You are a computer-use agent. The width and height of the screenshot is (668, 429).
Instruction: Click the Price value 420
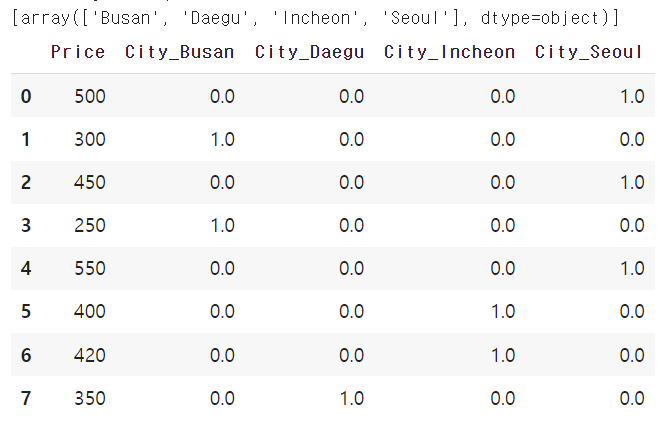[x=90, y=355]
